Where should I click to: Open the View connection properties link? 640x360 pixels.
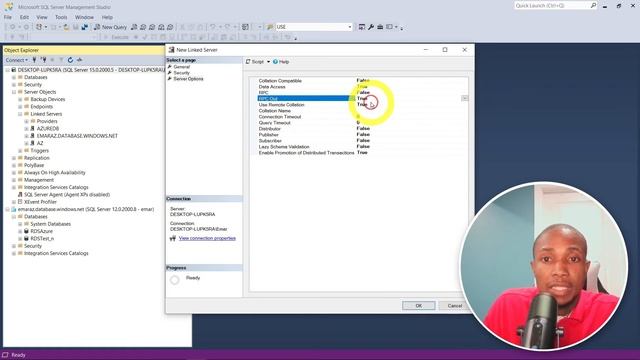coord(207,238)
